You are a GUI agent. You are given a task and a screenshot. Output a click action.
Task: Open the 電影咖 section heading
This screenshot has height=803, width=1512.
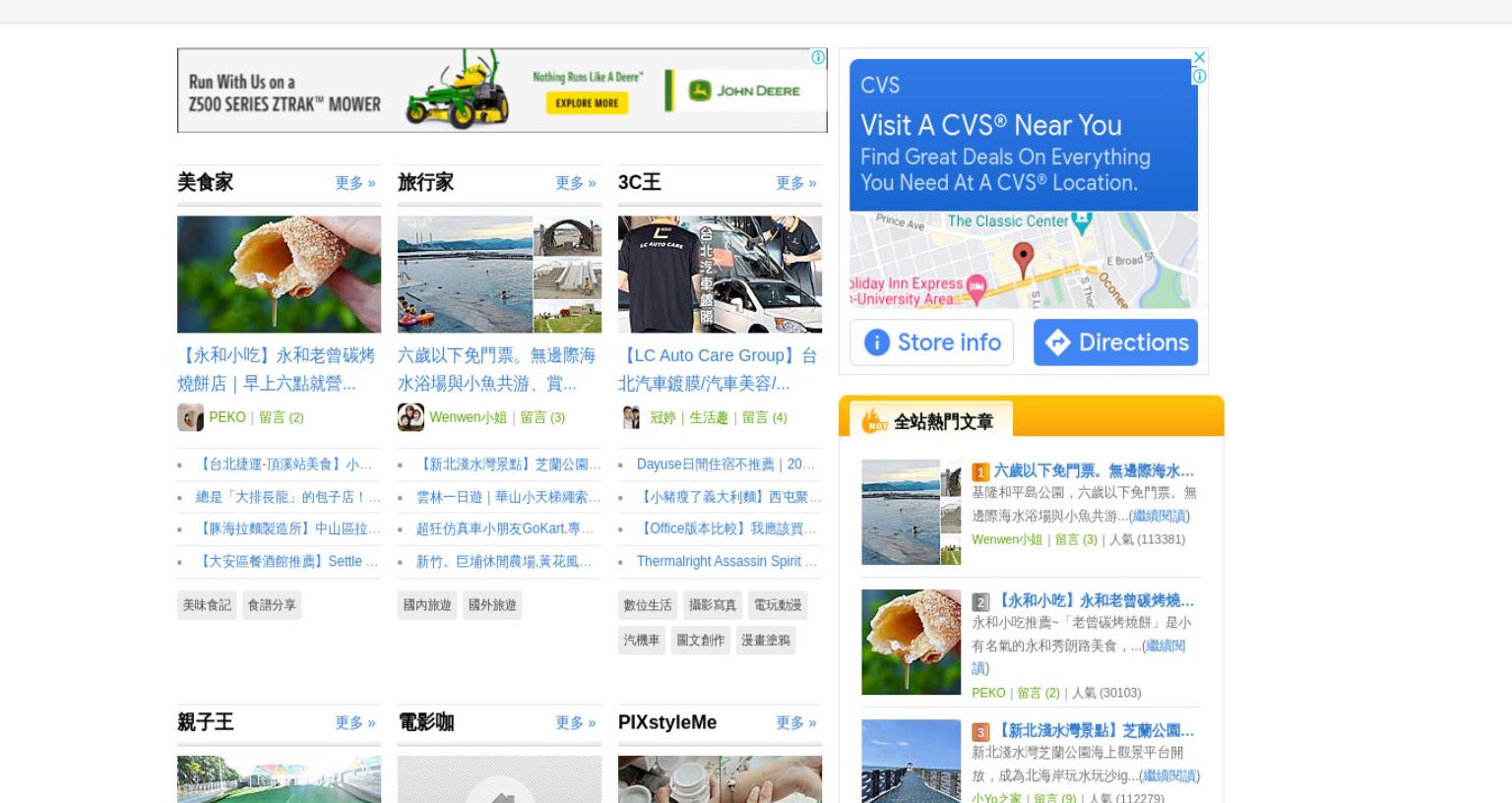tap(426, 721)
